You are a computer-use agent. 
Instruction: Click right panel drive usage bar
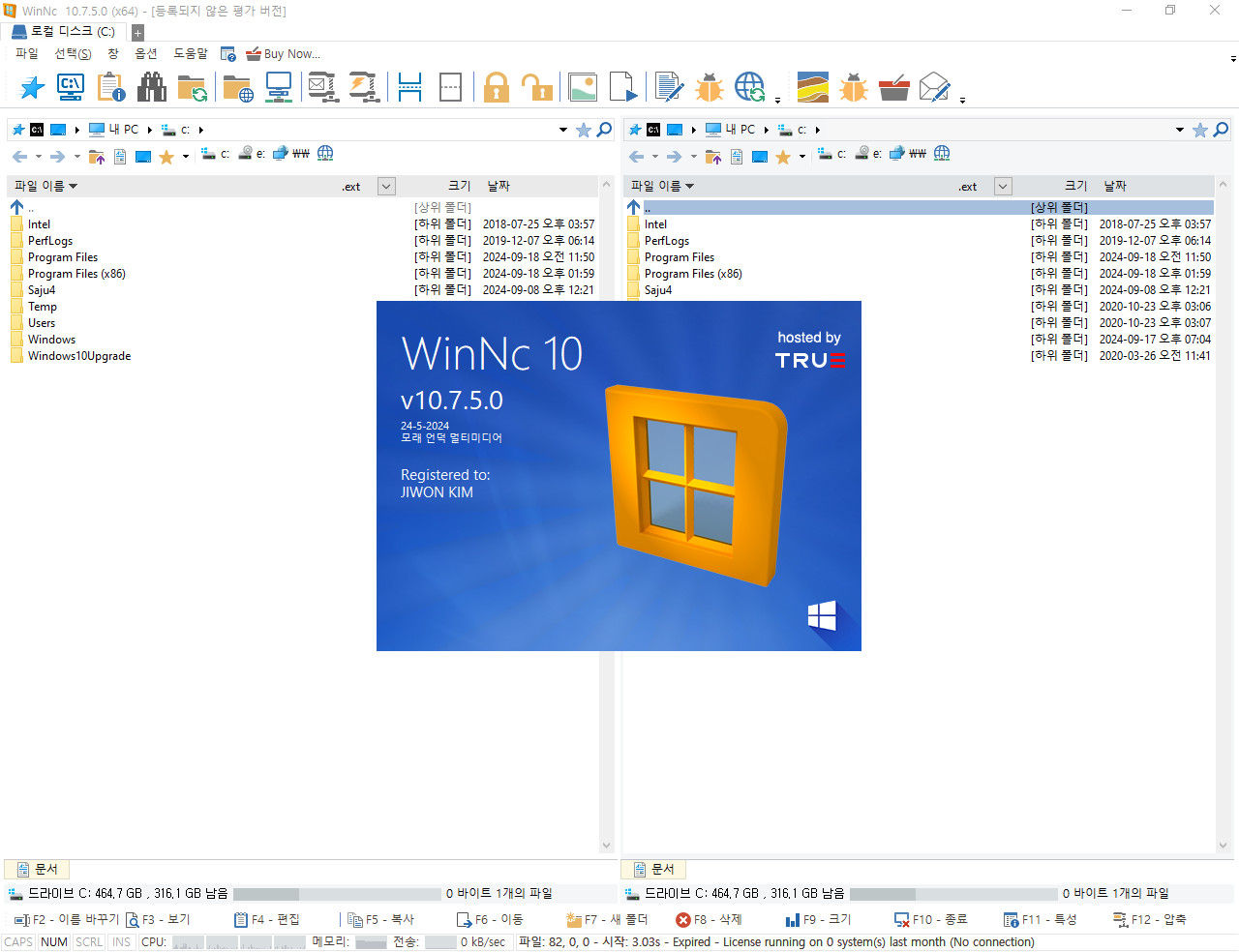click(953, 894)
